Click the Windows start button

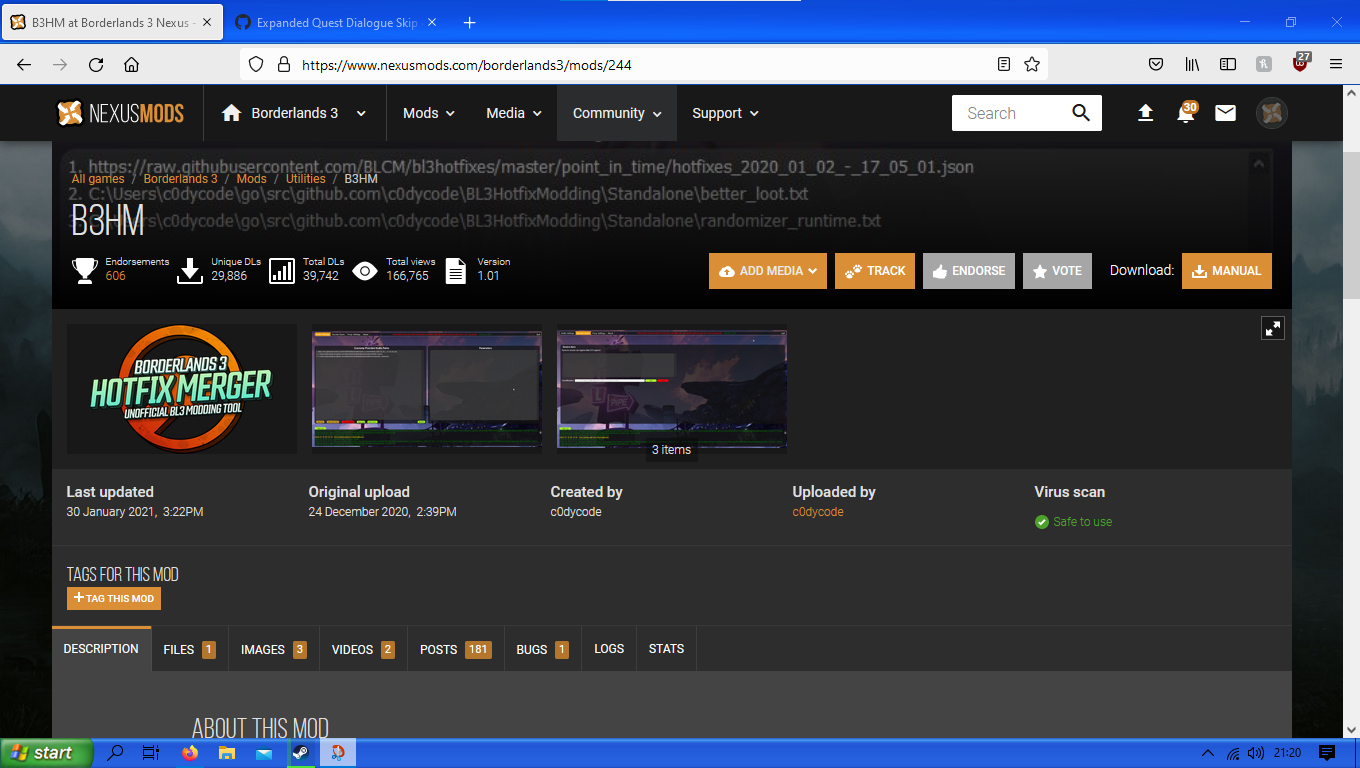(x=47, y=753)
